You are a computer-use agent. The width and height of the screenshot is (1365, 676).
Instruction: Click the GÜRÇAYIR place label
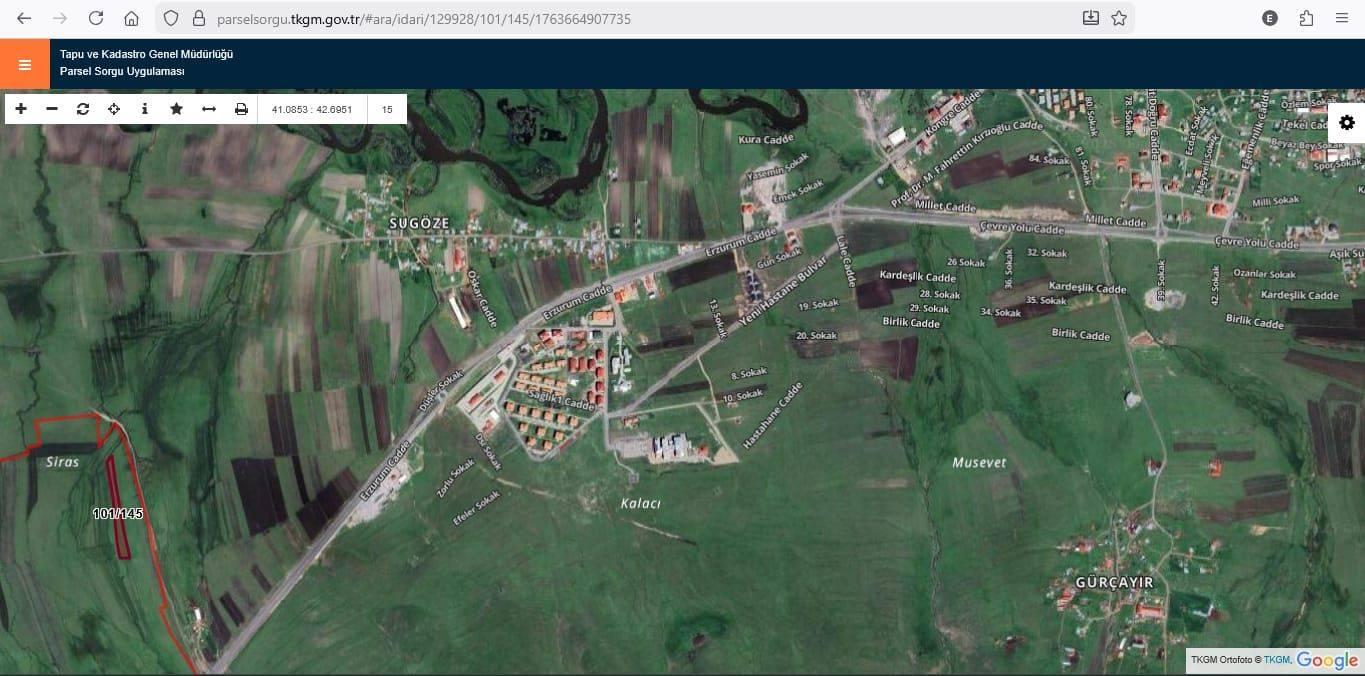[x=1114, y=582]
